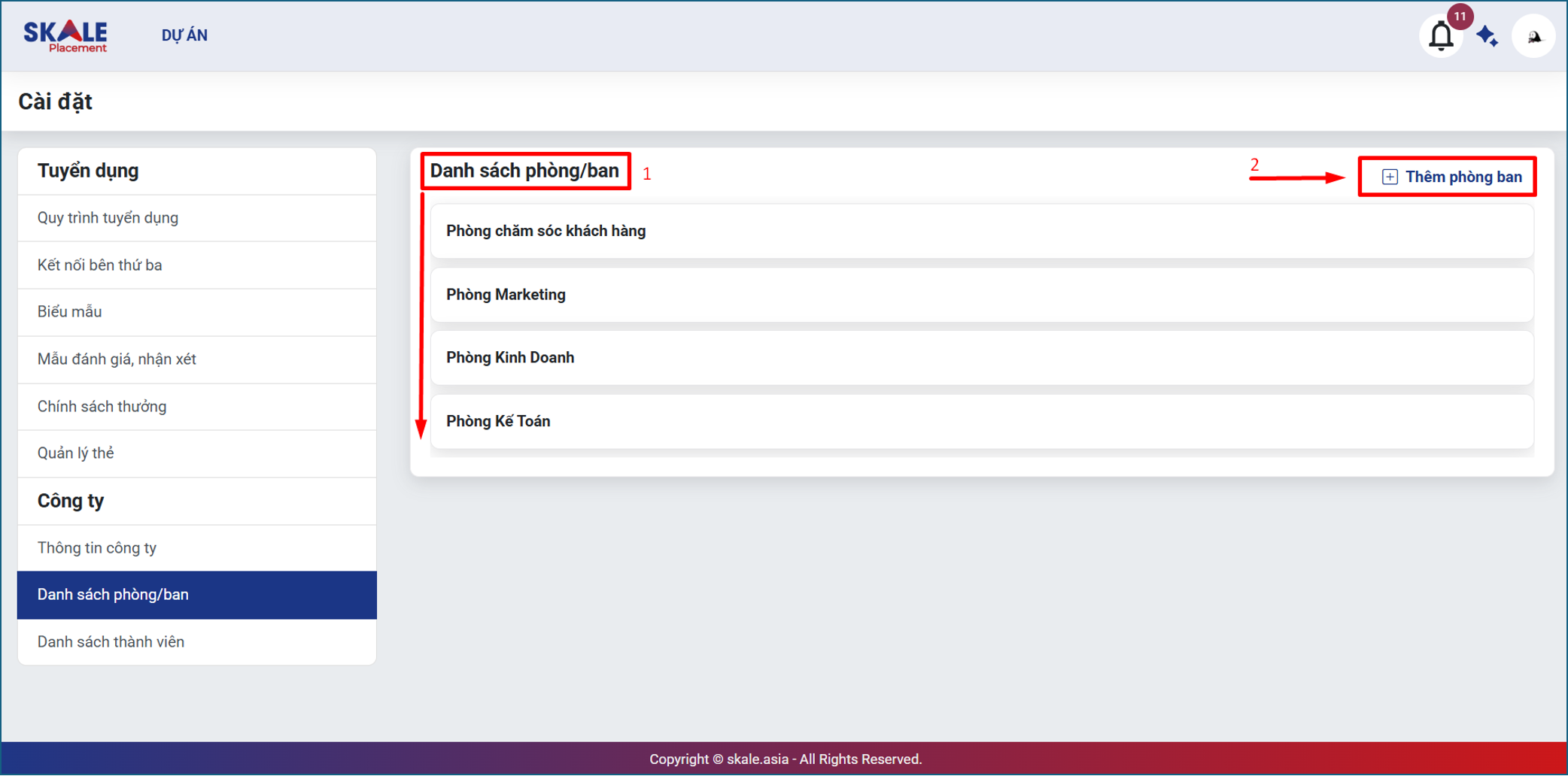
Task: Click the plus icon beside Thêm phòng ban
Action: [x=1390, y=177]
